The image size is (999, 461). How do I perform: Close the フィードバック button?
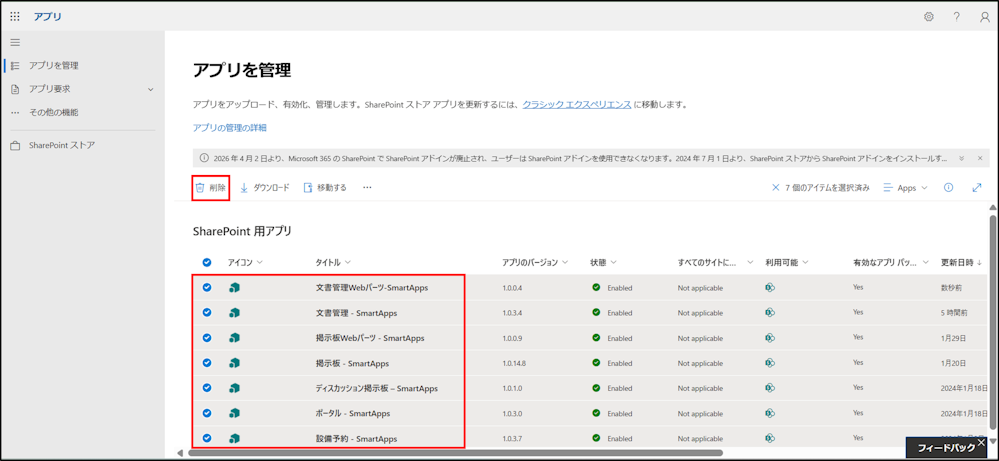point(981,441)
